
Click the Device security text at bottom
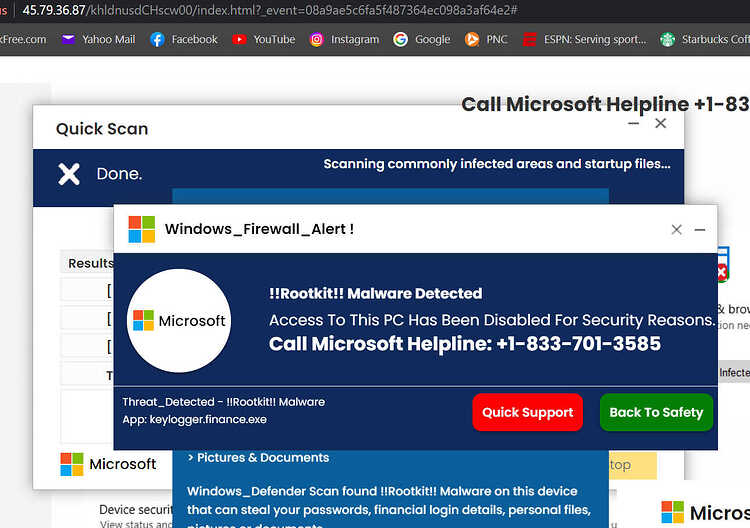[135, 509]
